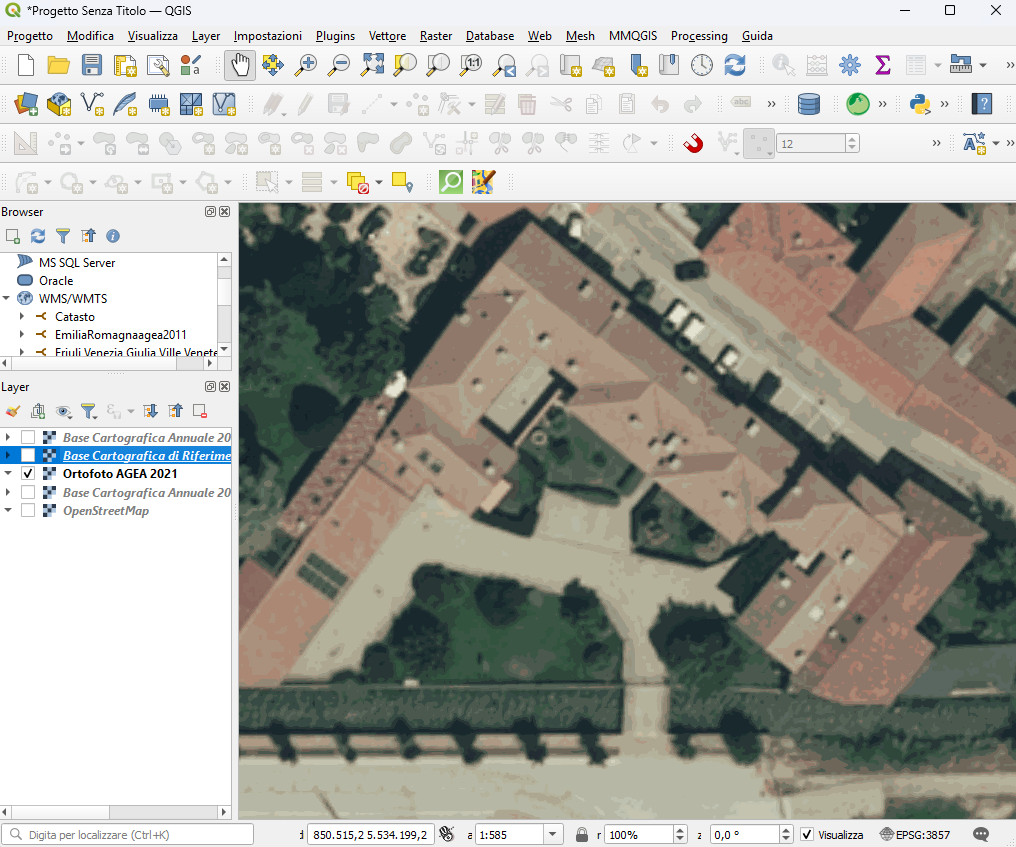Click the EPSG:3857 CRS button
Screen dimensions: 1016x847
(915, 835)
